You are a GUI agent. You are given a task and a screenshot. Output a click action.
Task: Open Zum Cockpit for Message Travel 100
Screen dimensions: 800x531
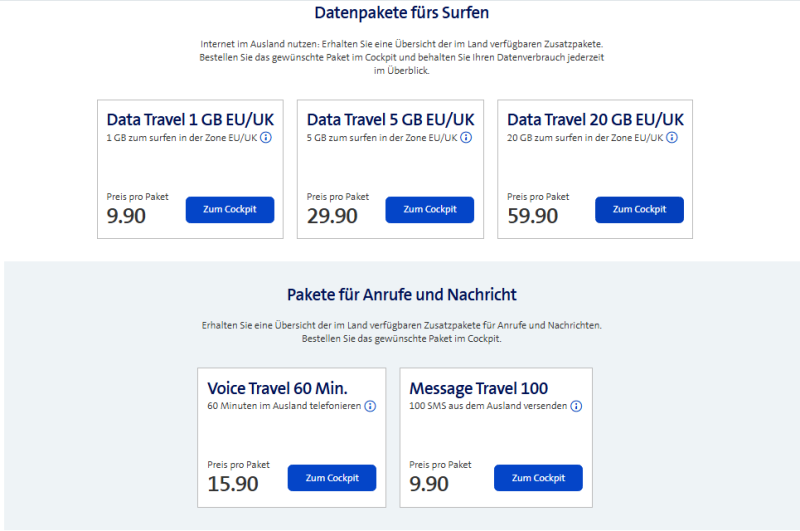click(x=537, y=478)
